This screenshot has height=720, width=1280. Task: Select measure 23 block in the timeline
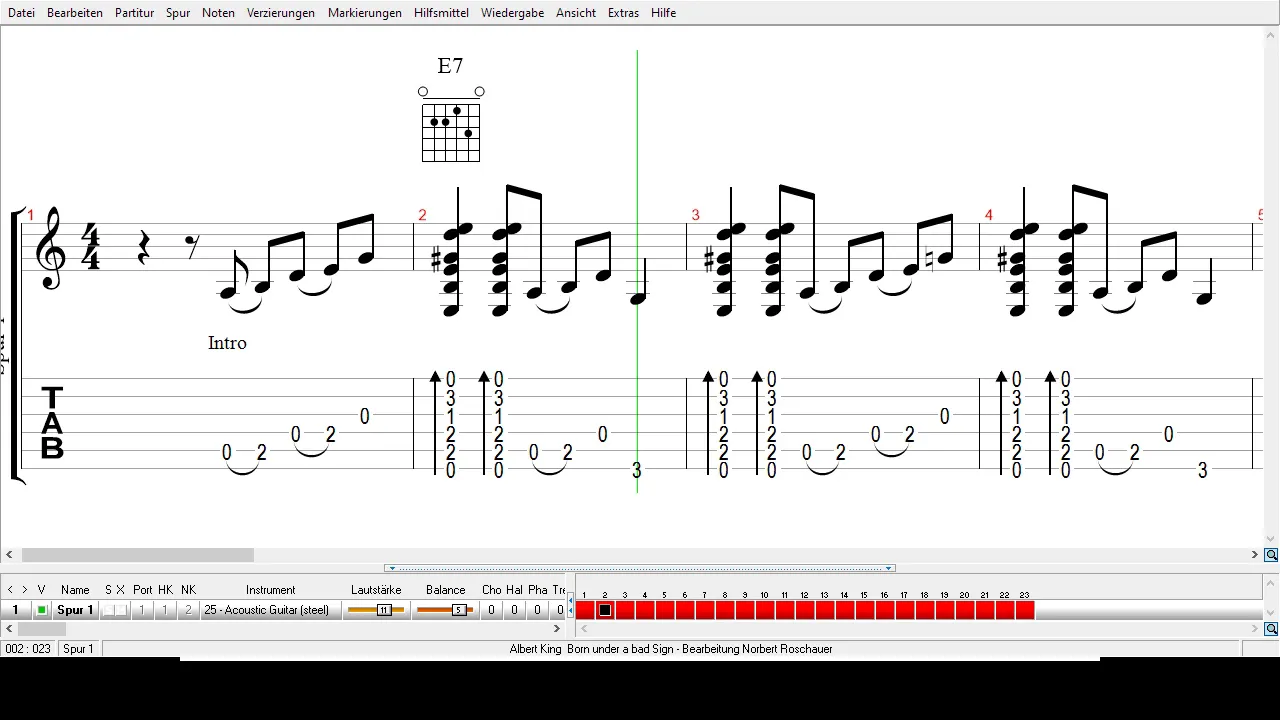[1025, 610]
